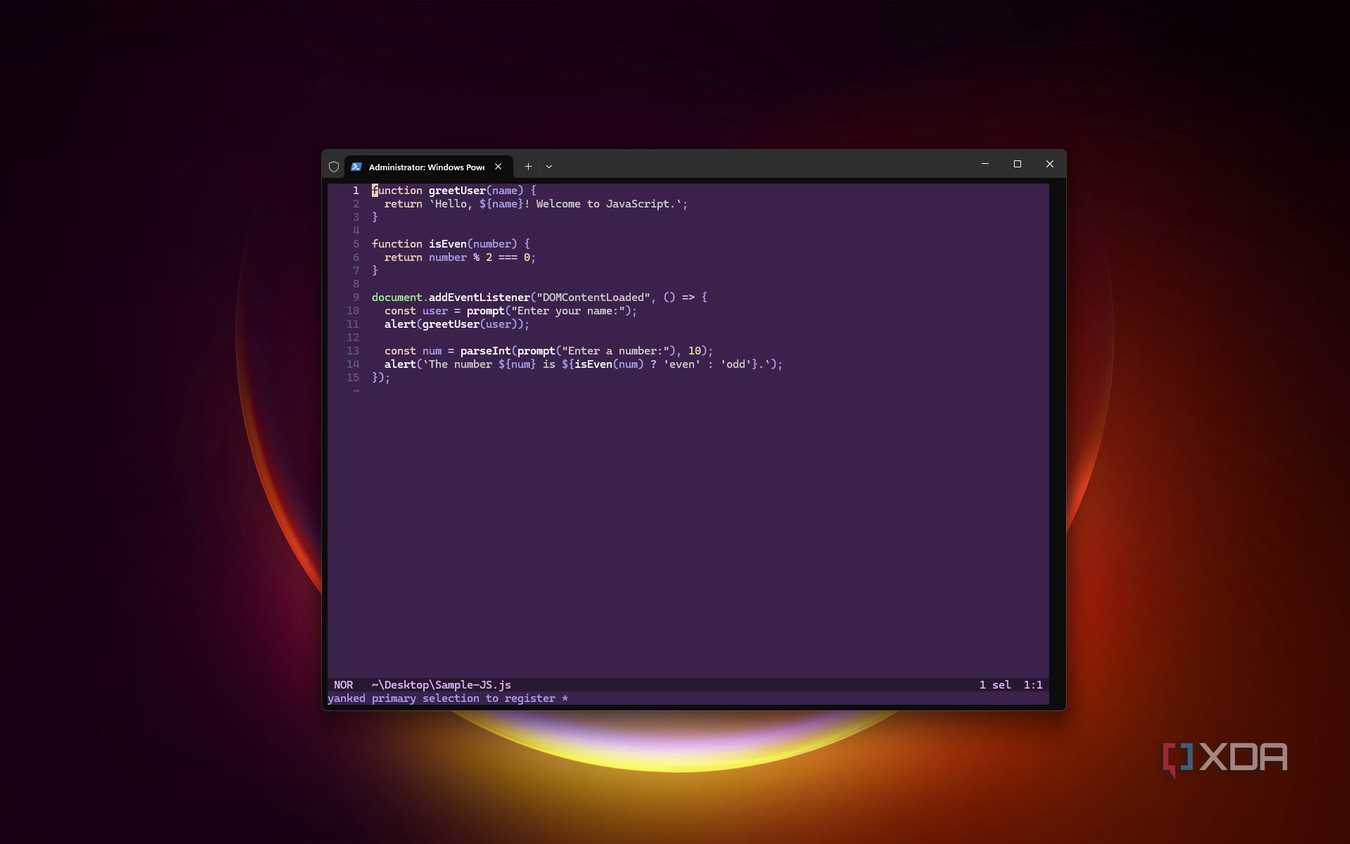1350x844 pixels.
Task: Minimize the terminal window
Action: pyautogui.click(x=985, y=164)
